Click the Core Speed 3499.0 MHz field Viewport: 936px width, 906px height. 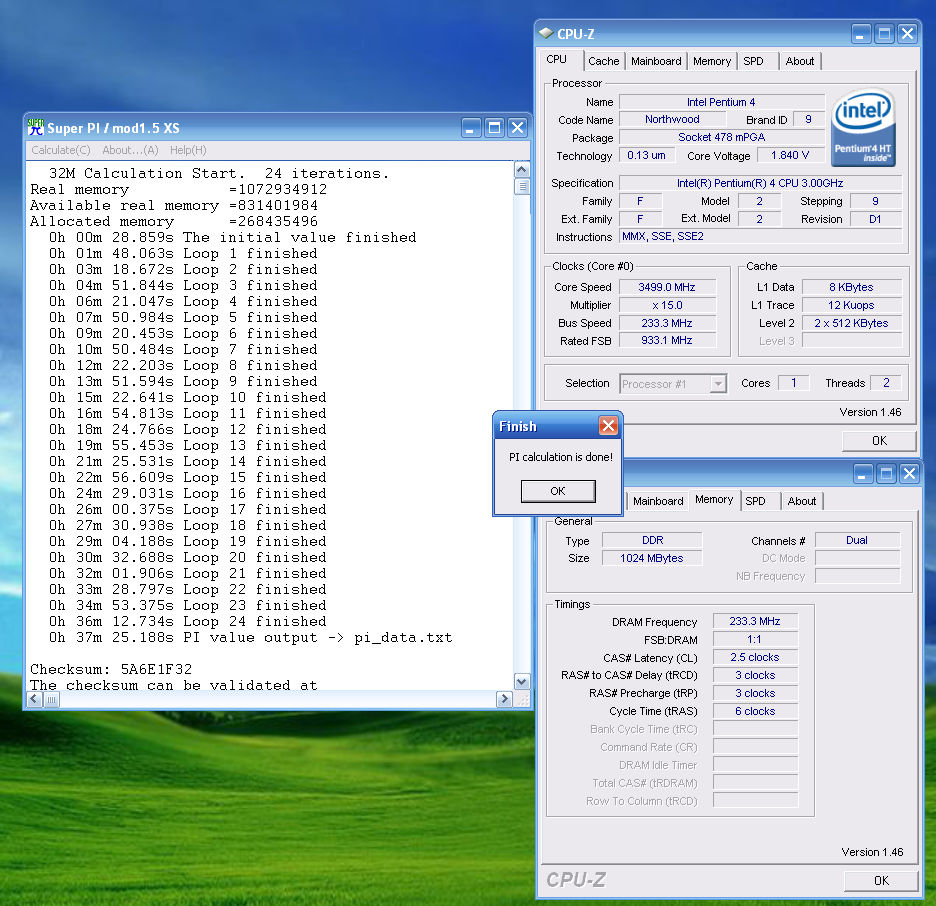tap(667, 287)
